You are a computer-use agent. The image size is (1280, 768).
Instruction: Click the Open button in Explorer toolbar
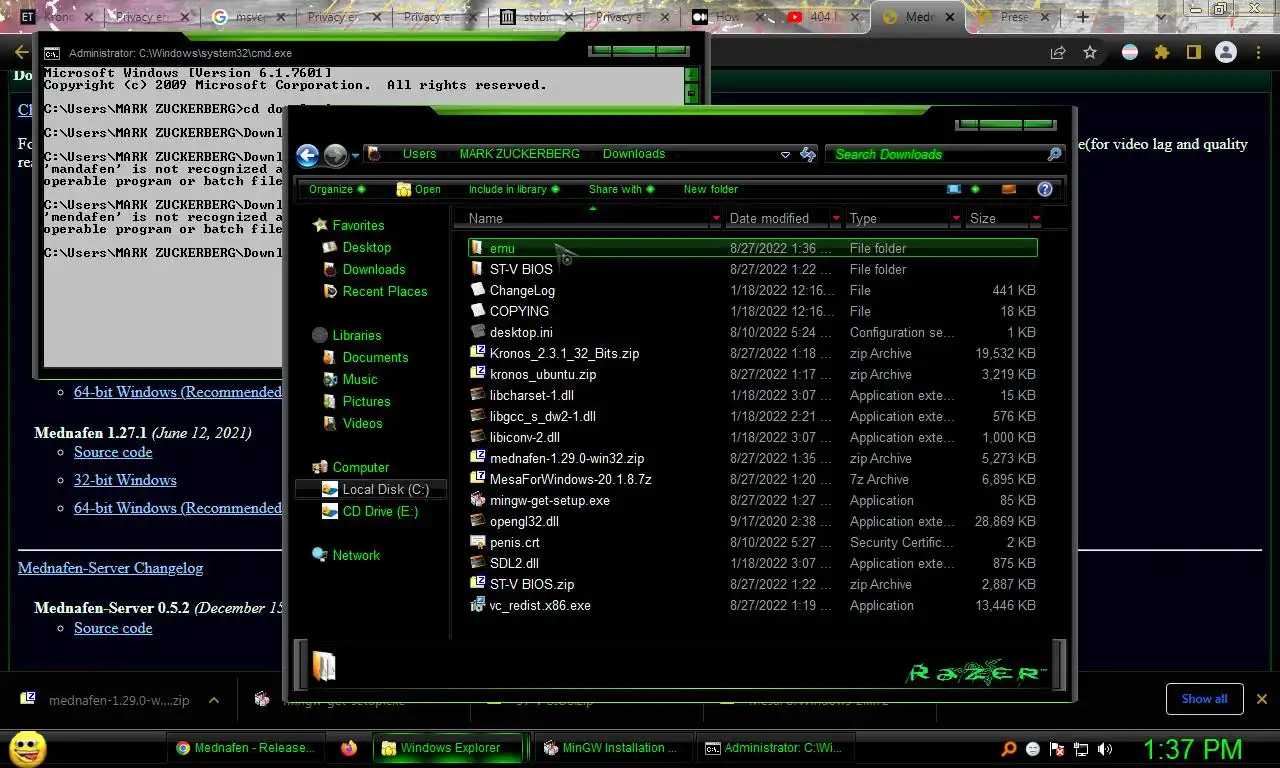(x=418, y=189)
